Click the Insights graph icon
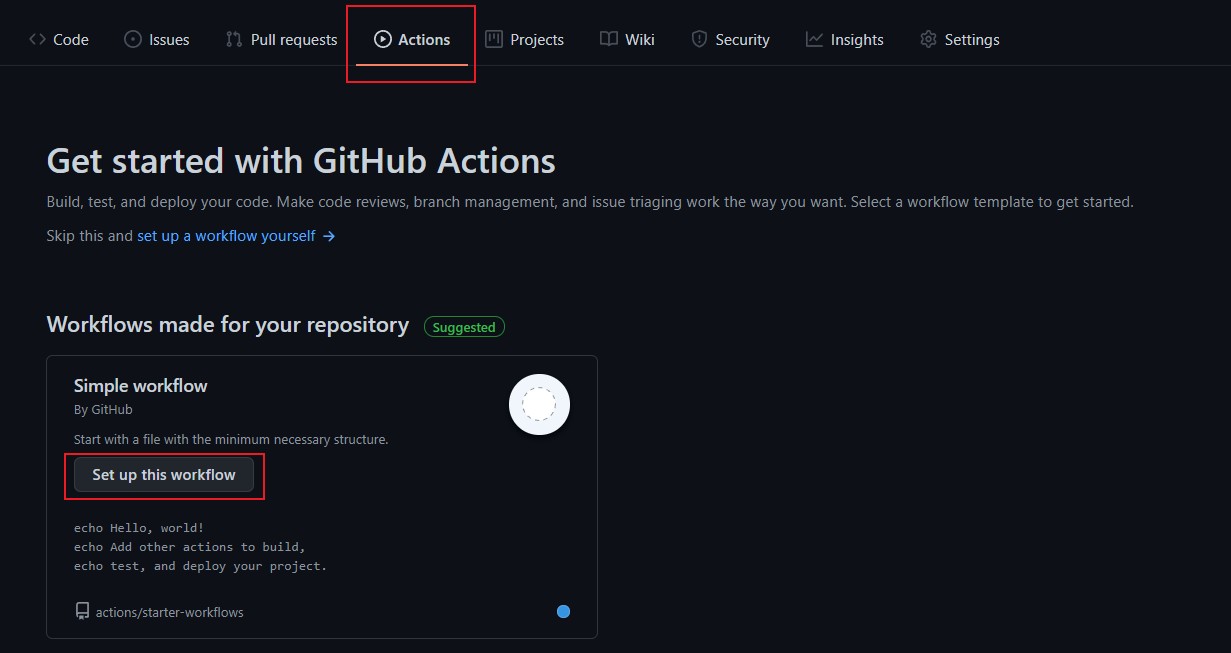This screenshot has width=1231, height=653. 814,39
